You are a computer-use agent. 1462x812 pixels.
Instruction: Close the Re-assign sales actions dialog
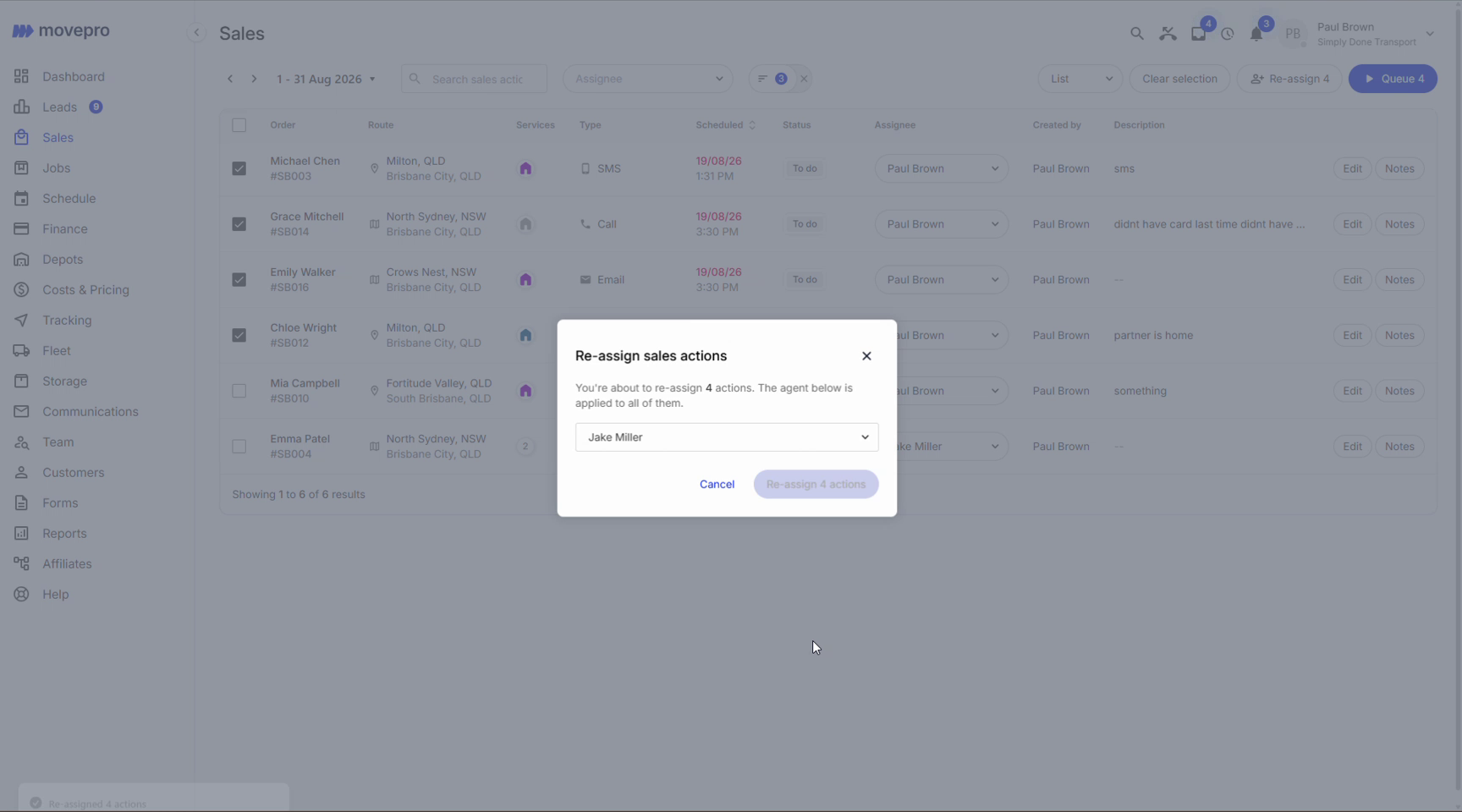(866, 356)
